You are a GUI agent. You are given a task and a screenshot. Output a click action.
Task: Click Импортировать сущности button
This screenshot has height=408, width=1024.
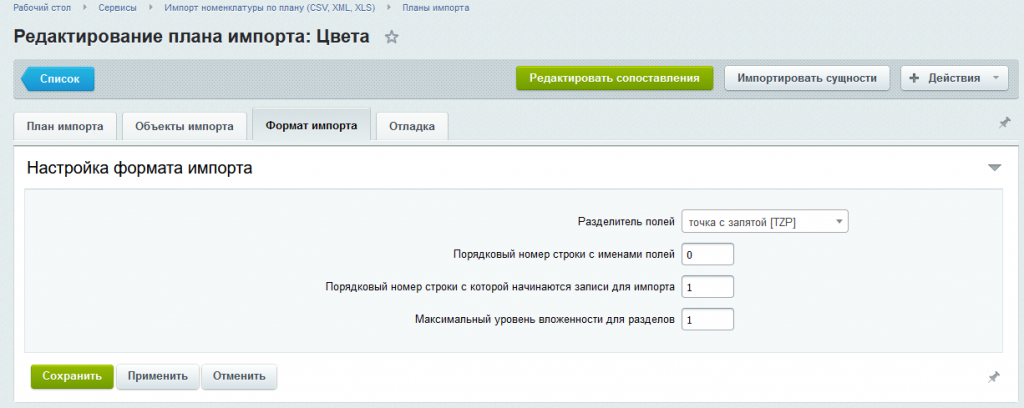[807, 78]
